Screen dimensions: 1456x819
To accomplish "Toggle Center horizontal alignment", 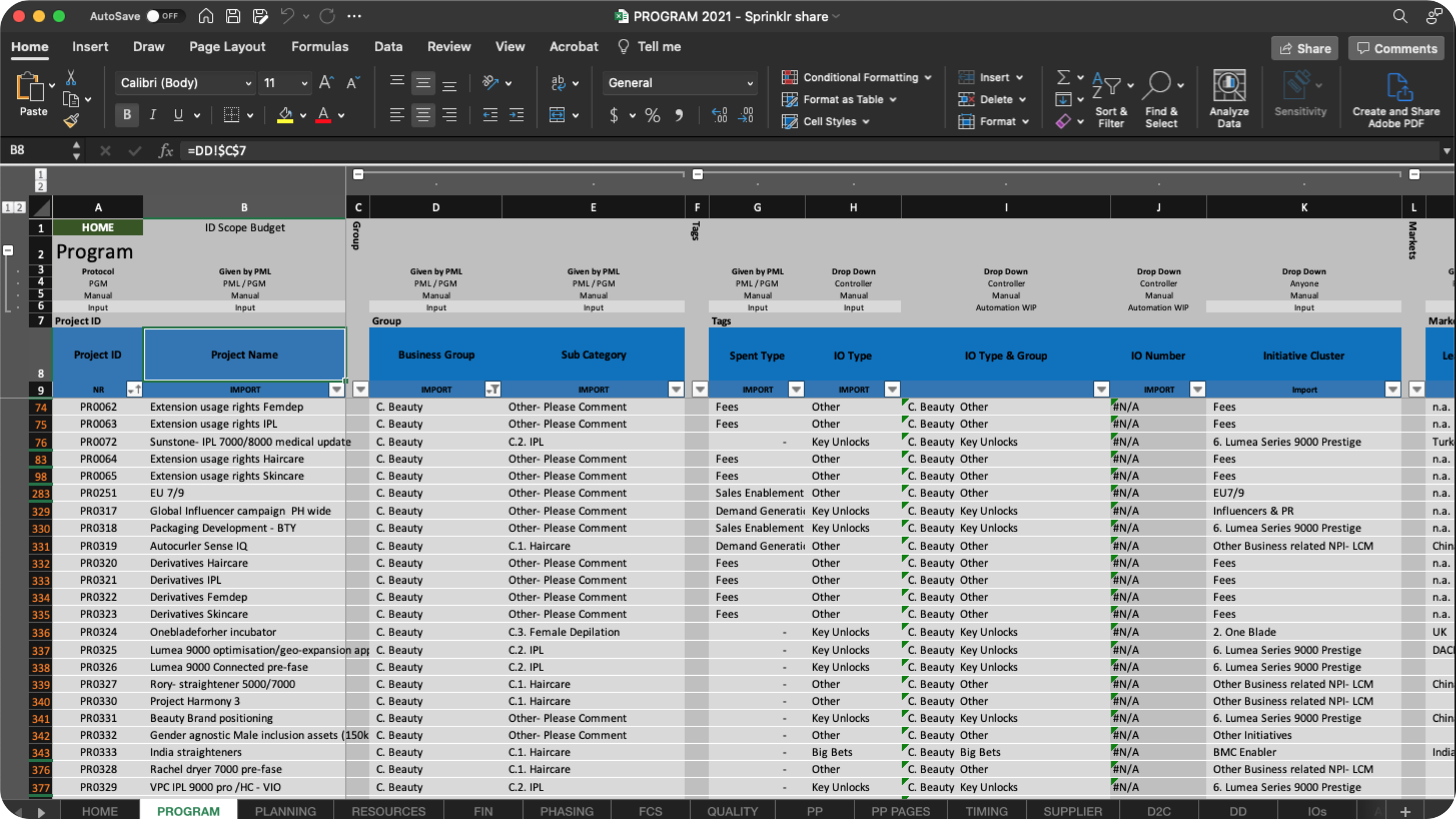I will 423,115.
